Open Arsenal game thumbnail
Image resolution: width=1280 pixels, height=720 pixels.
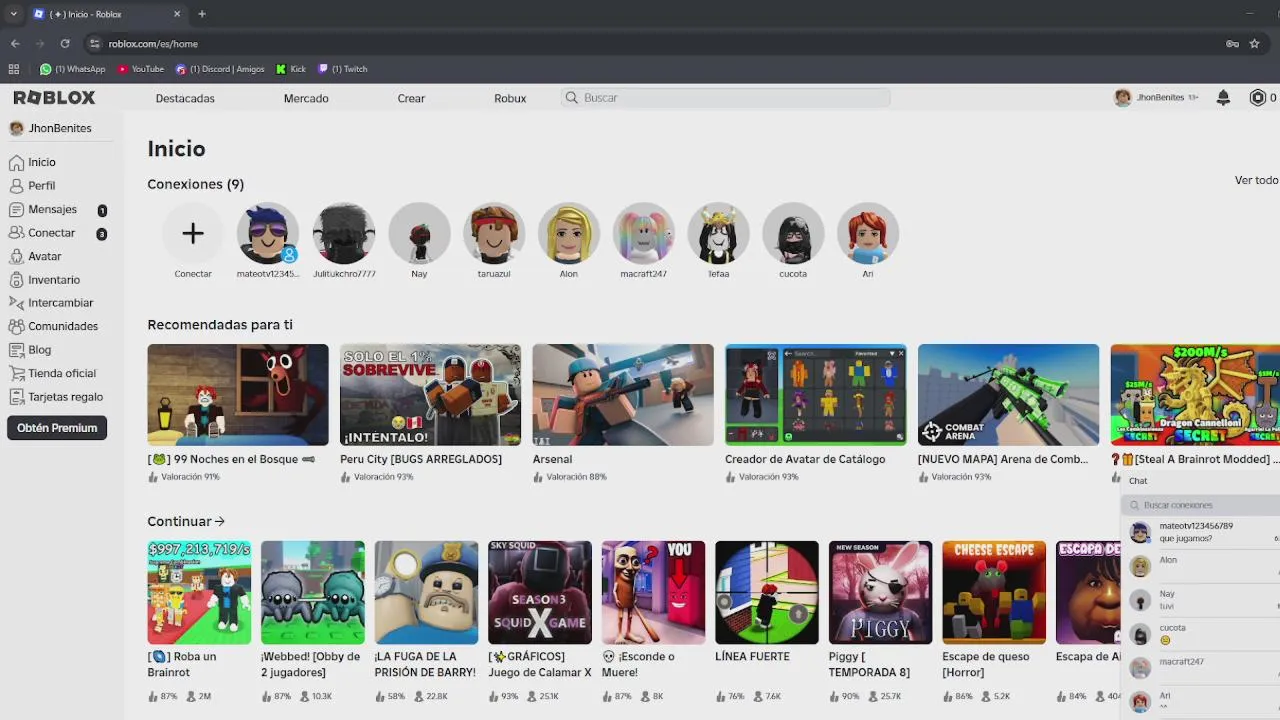pyautogui.click(x=623, y=395)
